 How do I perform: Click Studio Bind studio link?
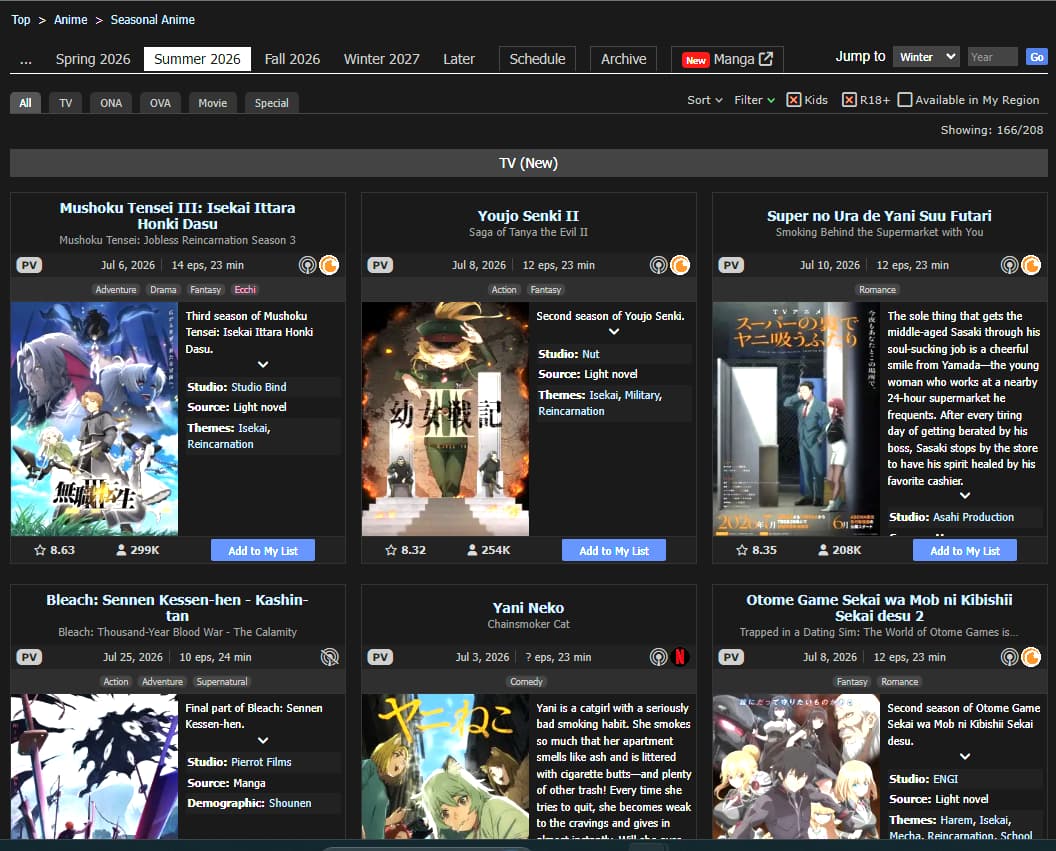[x=259, y=387]
